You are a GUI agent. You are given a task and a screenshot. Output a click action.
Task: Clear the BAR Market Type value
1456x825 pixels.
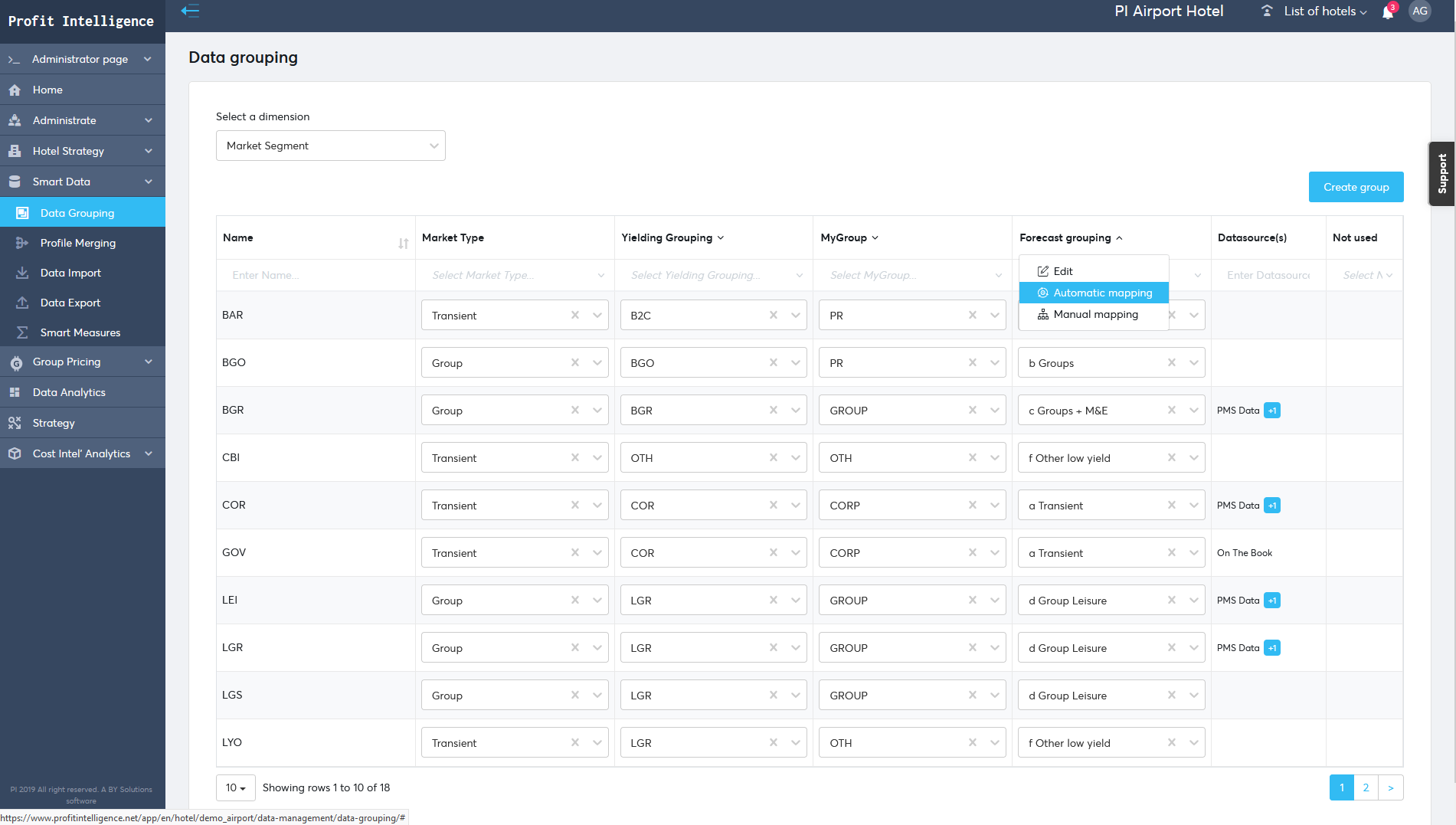(x=574, y=315)
